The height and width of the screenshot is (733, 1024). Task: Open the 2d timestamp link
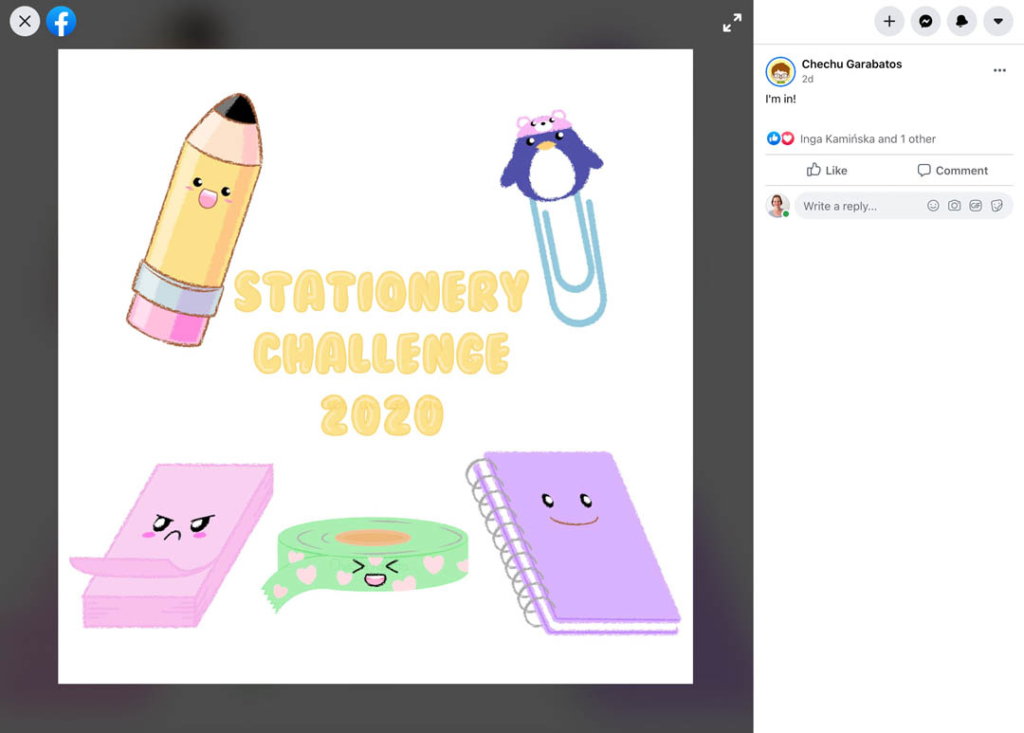point(806,79)
